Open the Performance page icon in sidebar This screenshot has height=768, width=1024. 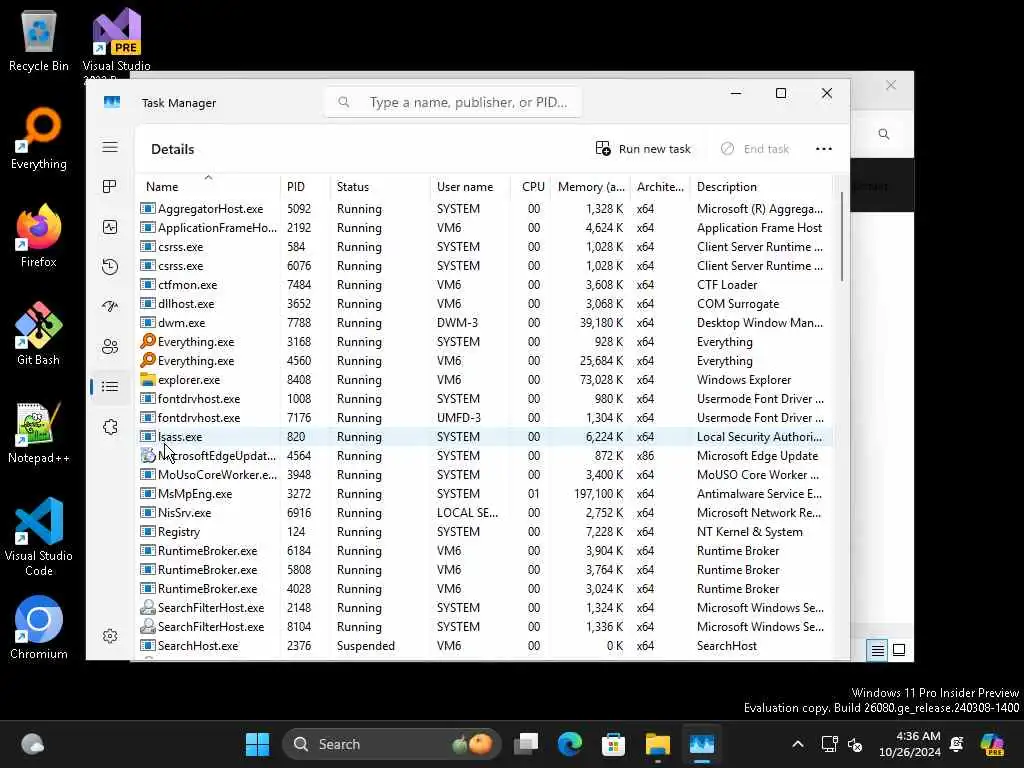pyautogui.click(x=110, y=227)
